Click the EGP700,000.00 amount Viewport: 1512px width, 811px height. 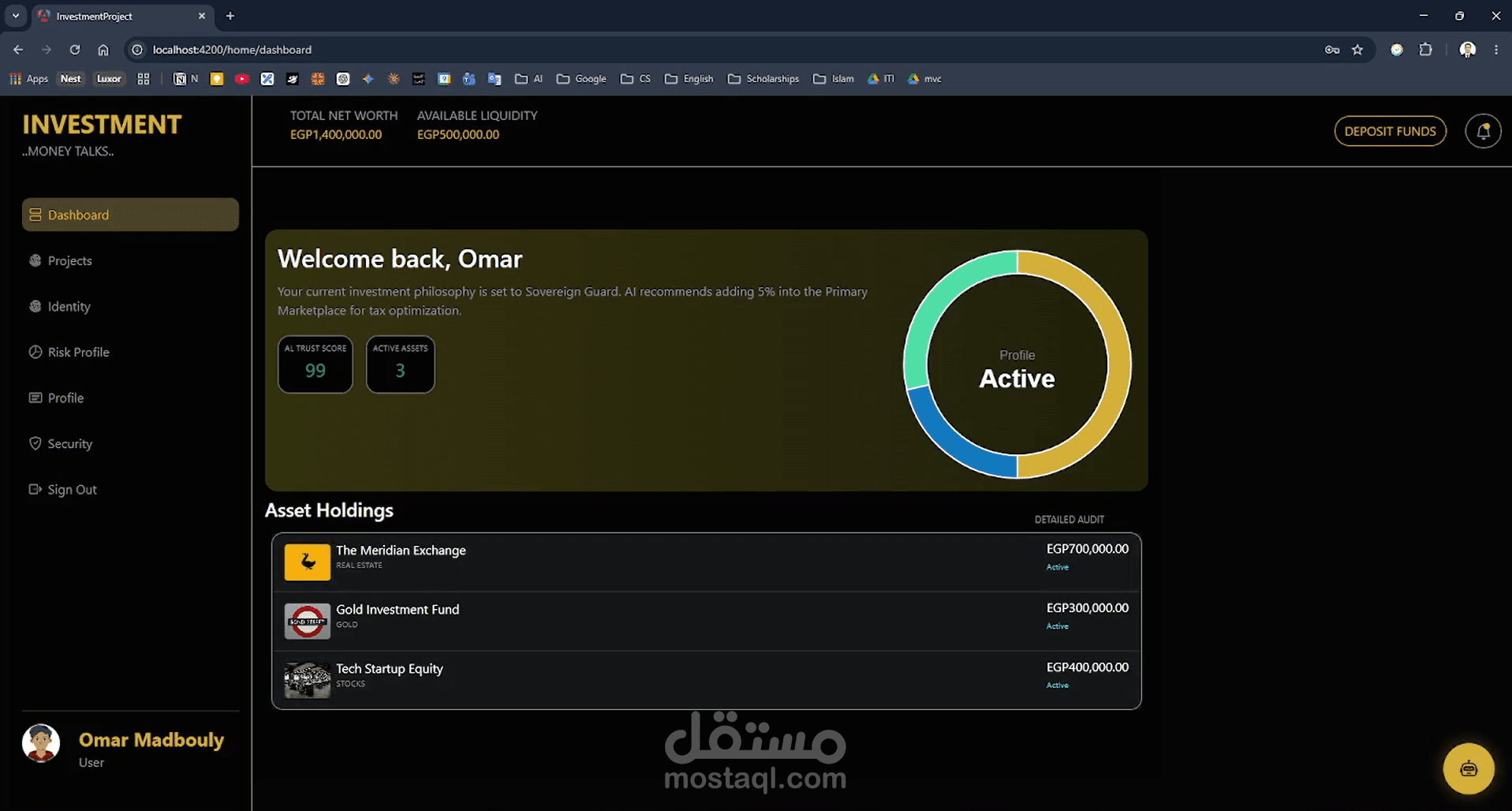pyautogui.click(x=1087, y=548)
